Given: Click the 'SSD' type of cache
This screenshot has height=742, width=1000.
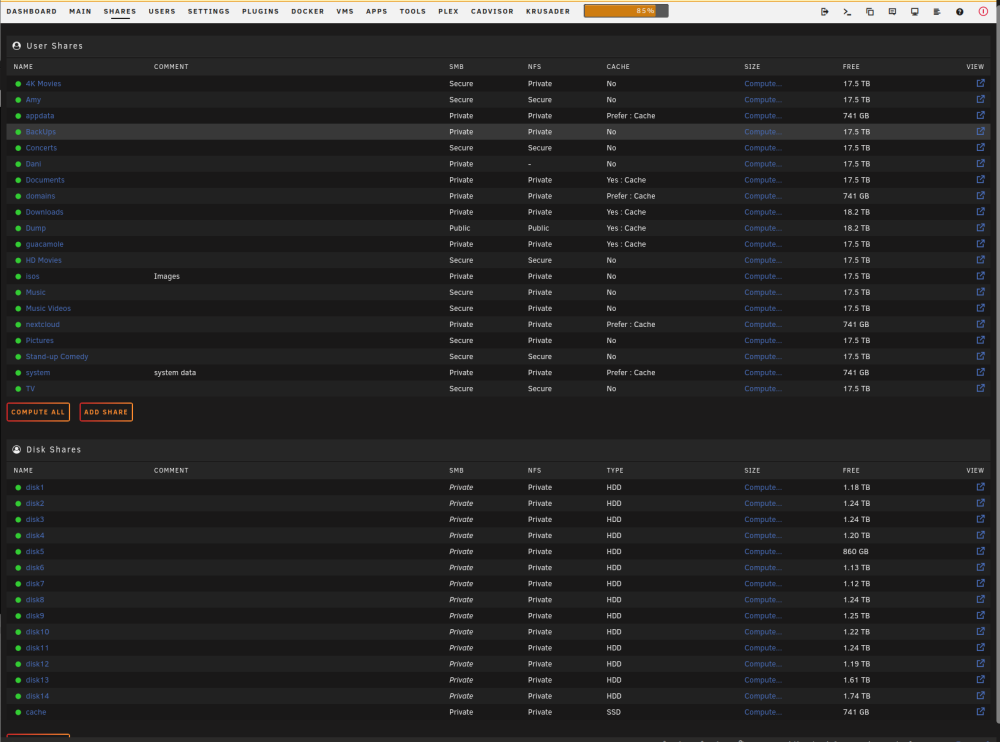Looking at the screenshot, I should [x=613, y=712].
